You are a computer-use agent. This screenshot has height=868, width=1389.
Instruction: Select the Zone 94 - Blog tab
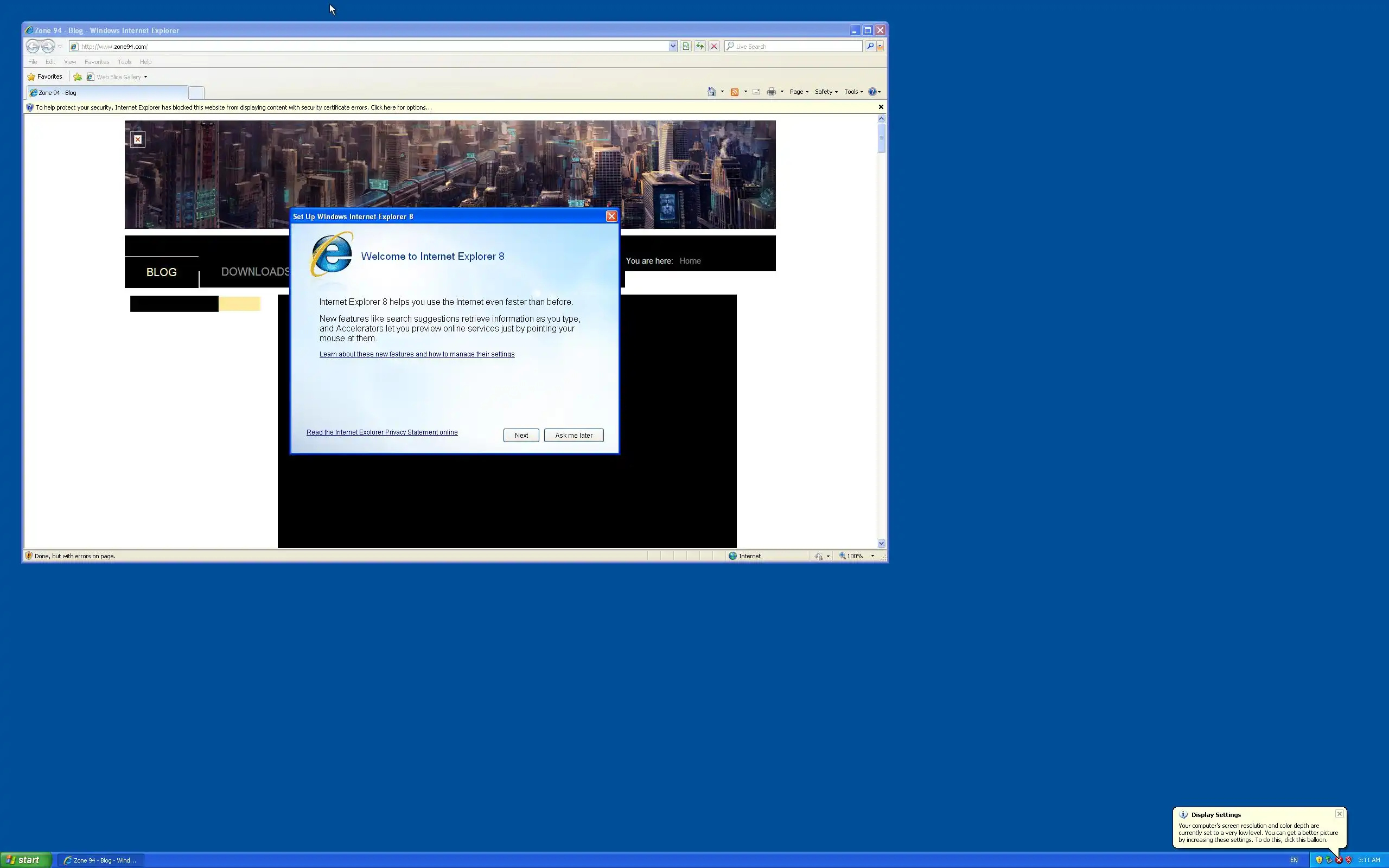coord(107,92)
